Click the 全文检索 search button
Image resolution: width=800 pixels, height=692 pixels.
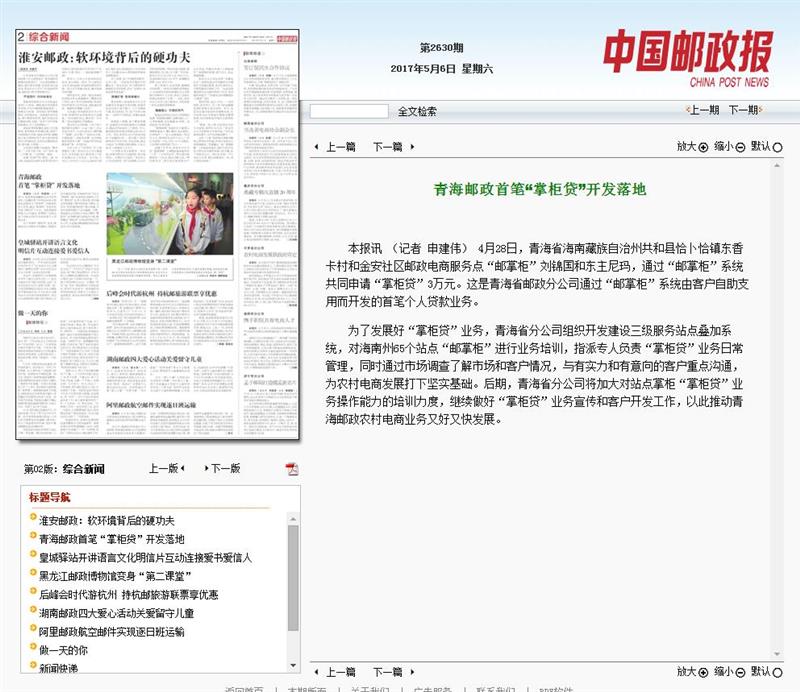click(x=417, y=112)
